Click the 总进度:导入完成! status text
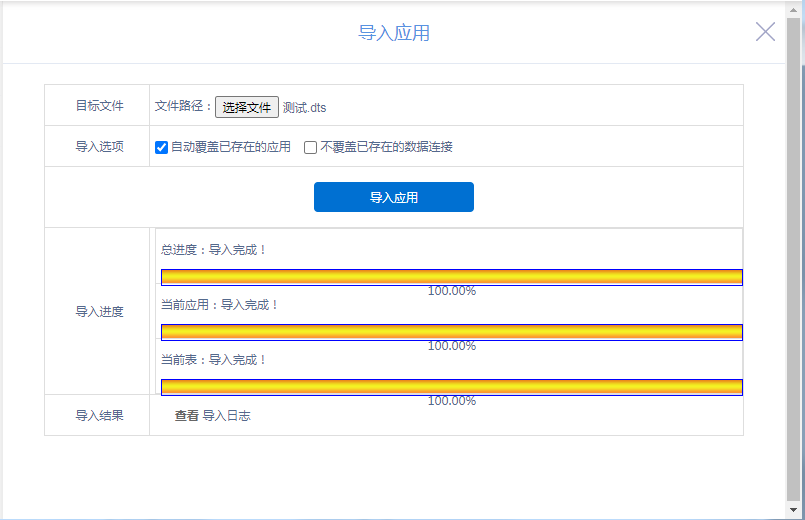The image size is (805, 520). click(x=214, y=250)
